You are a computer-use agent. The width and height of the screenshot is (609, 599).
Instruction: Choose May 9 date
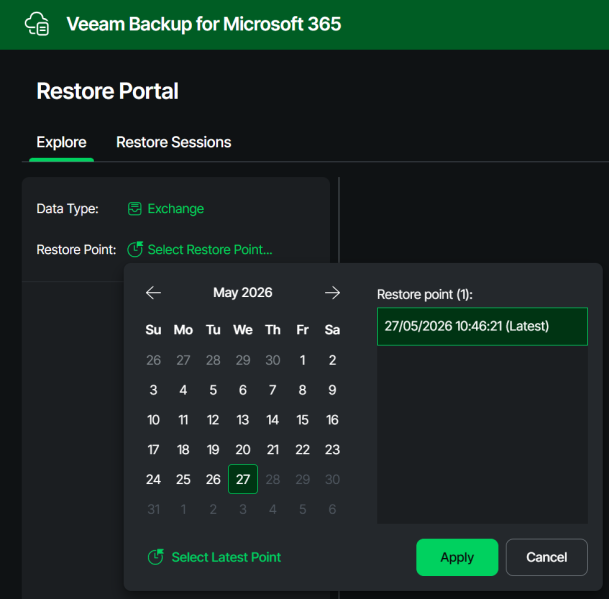[x=332, y=390]
